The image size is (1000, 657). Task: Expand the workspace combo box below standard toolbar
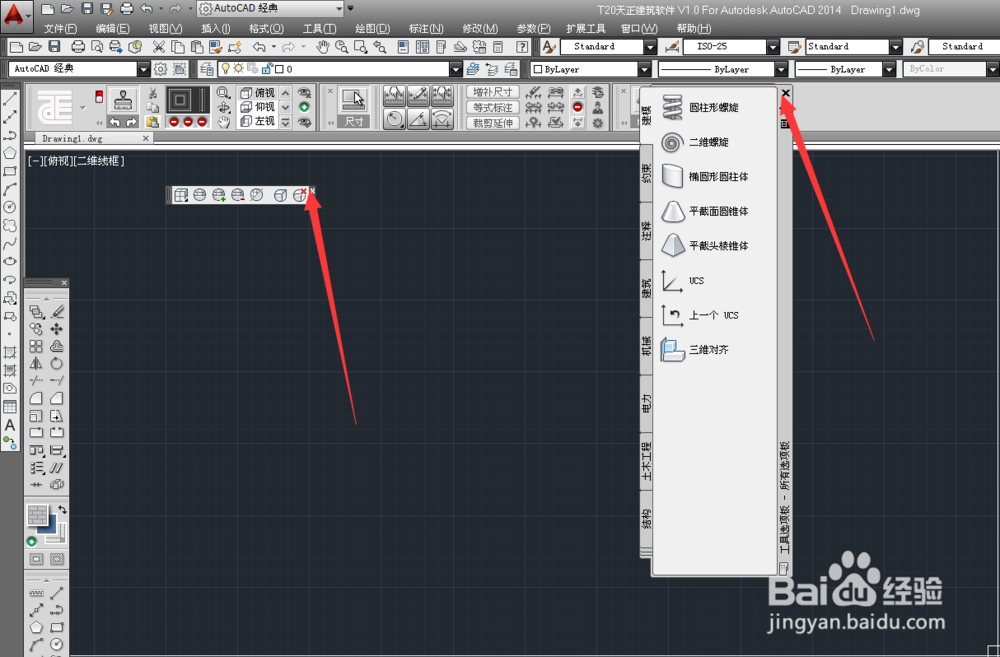tap(143, 69)
